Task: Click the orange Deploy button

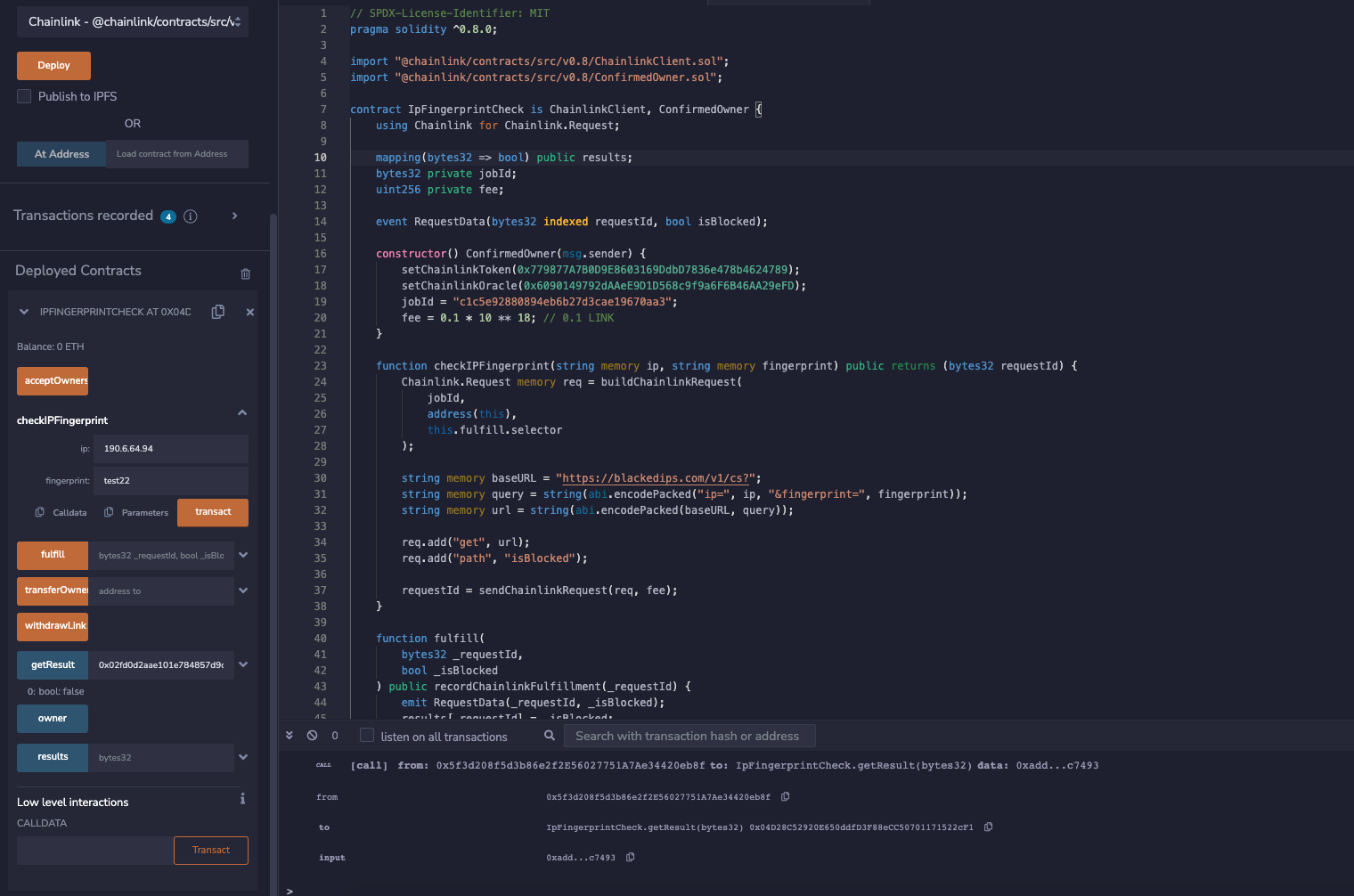Action: 53,66
